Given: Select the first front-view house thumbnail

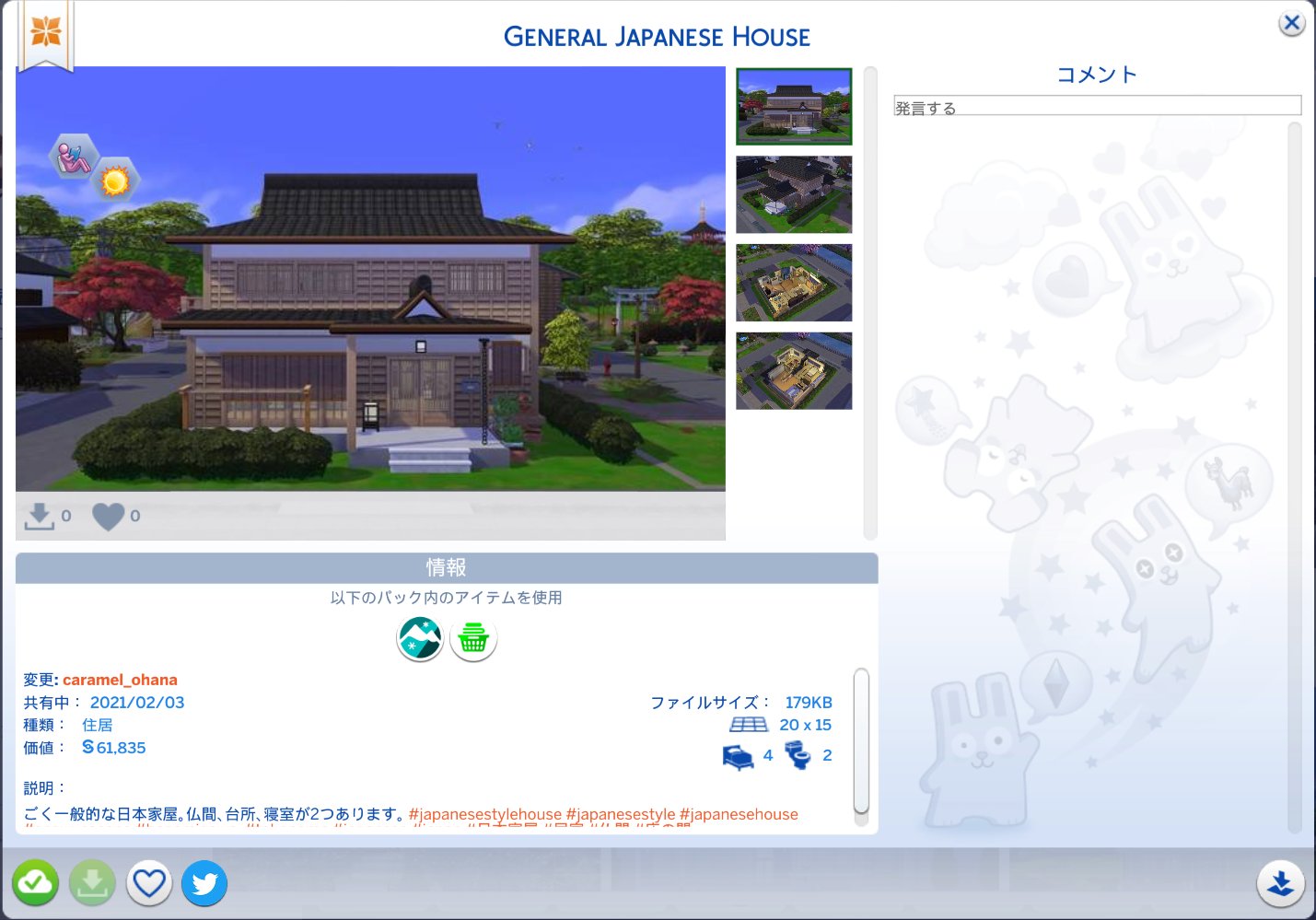Looking at the screenshot, I should click(x=794, y=106).
